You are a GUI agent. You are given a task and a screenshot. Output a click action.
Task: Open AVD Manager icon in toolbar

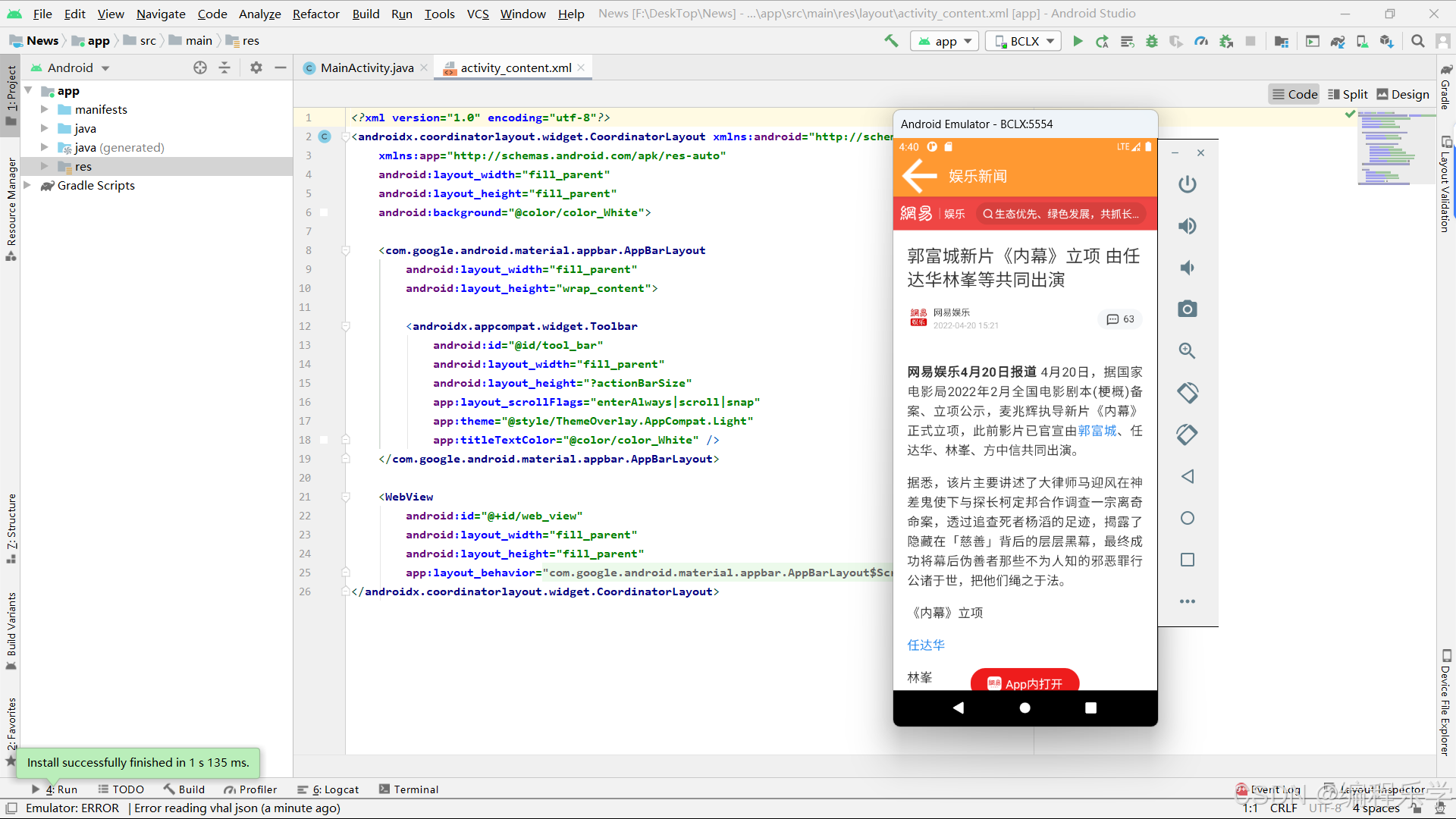coord(1362,41)
